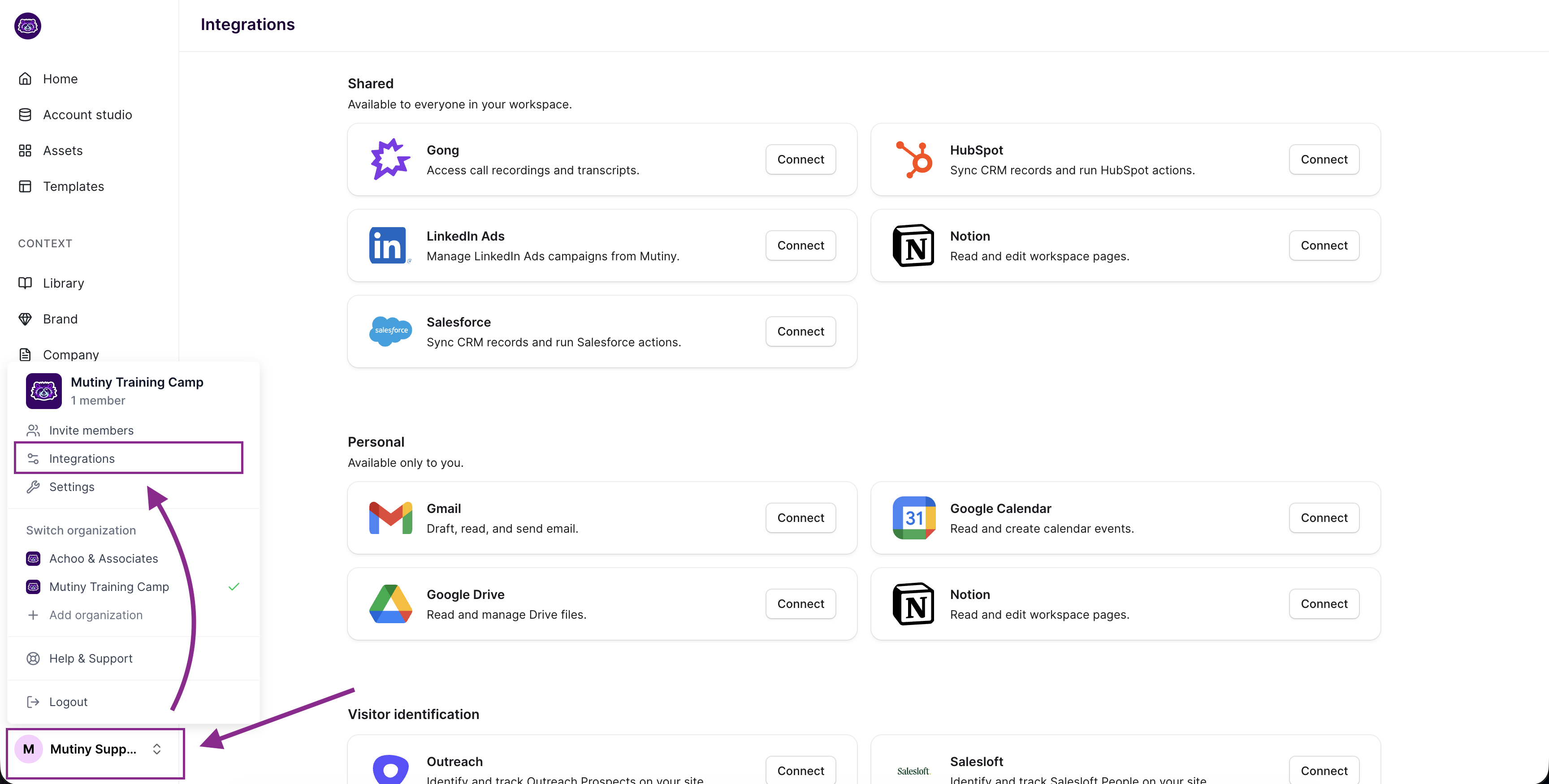Click the "Integrations" page title

(x=248, y=25)
